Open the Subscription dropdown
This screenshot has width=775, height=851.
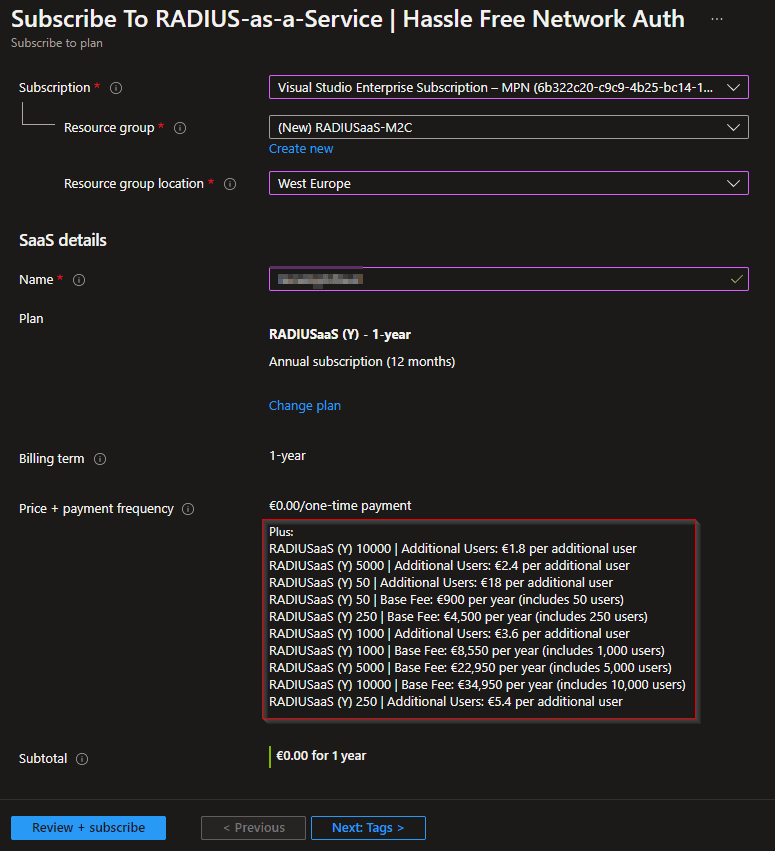(x=508, y=88)
